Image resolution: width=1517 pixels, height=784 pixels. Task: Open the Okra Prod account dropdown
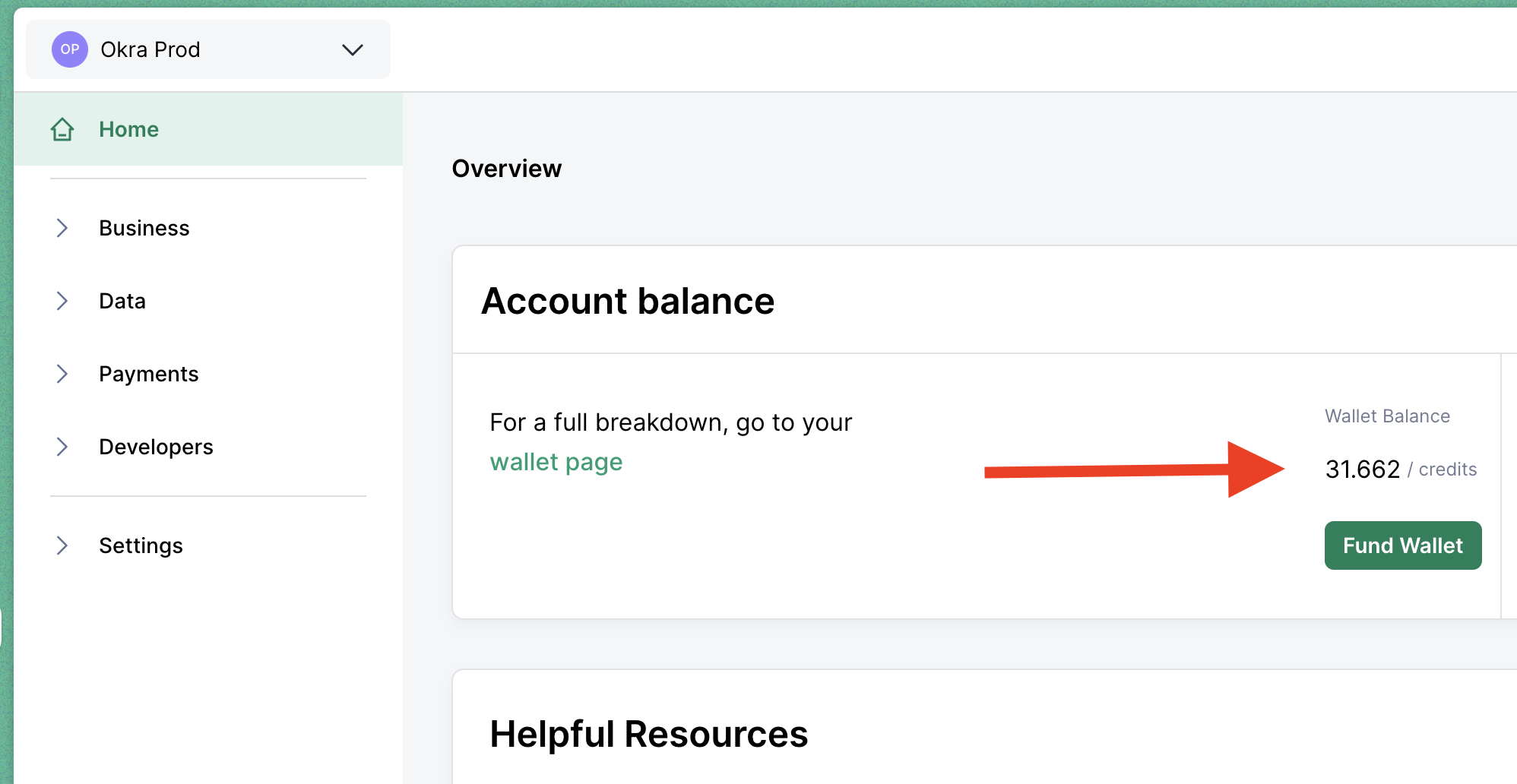(x=208, y=49)
